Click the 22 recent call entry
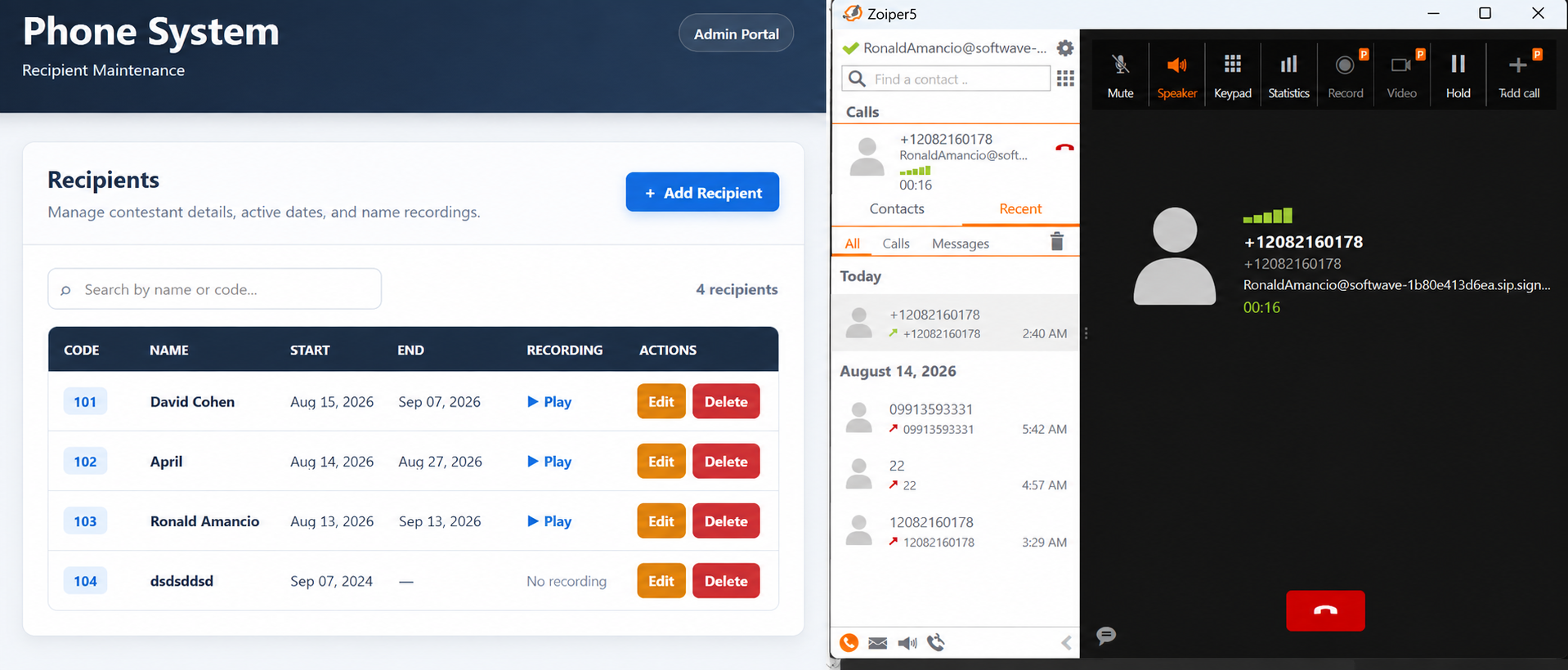Image resolution: width=1568 pixels, height=670 pixels. pos(955,475)
